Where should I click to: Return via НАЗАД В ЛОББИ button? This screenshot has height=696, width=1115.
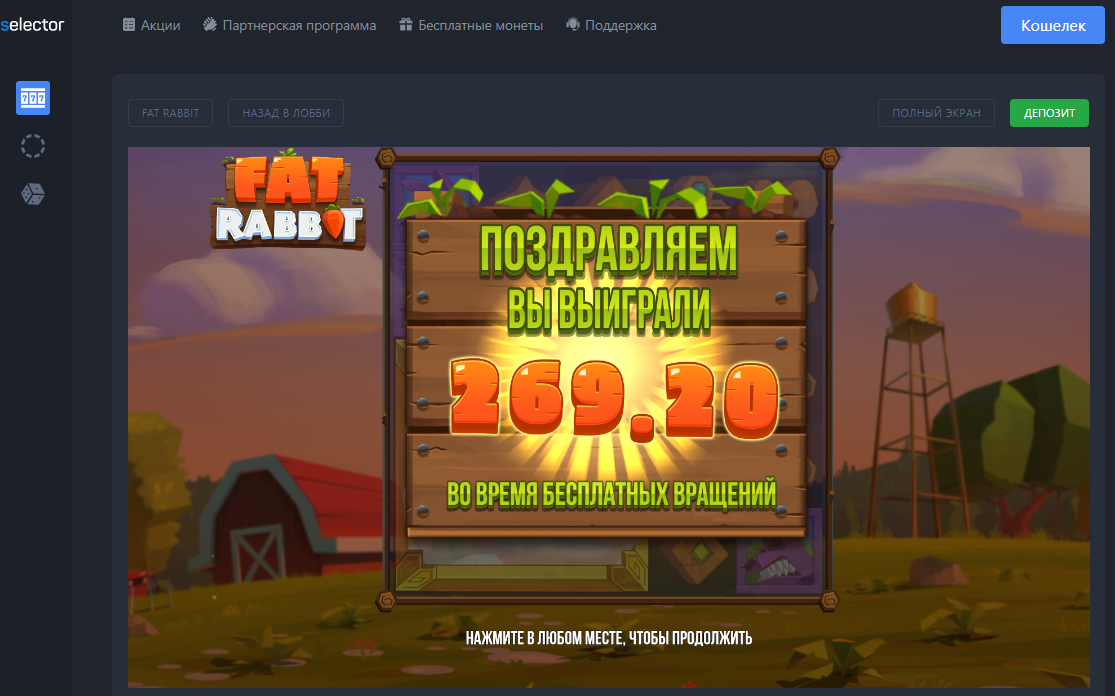coord(286,113)
